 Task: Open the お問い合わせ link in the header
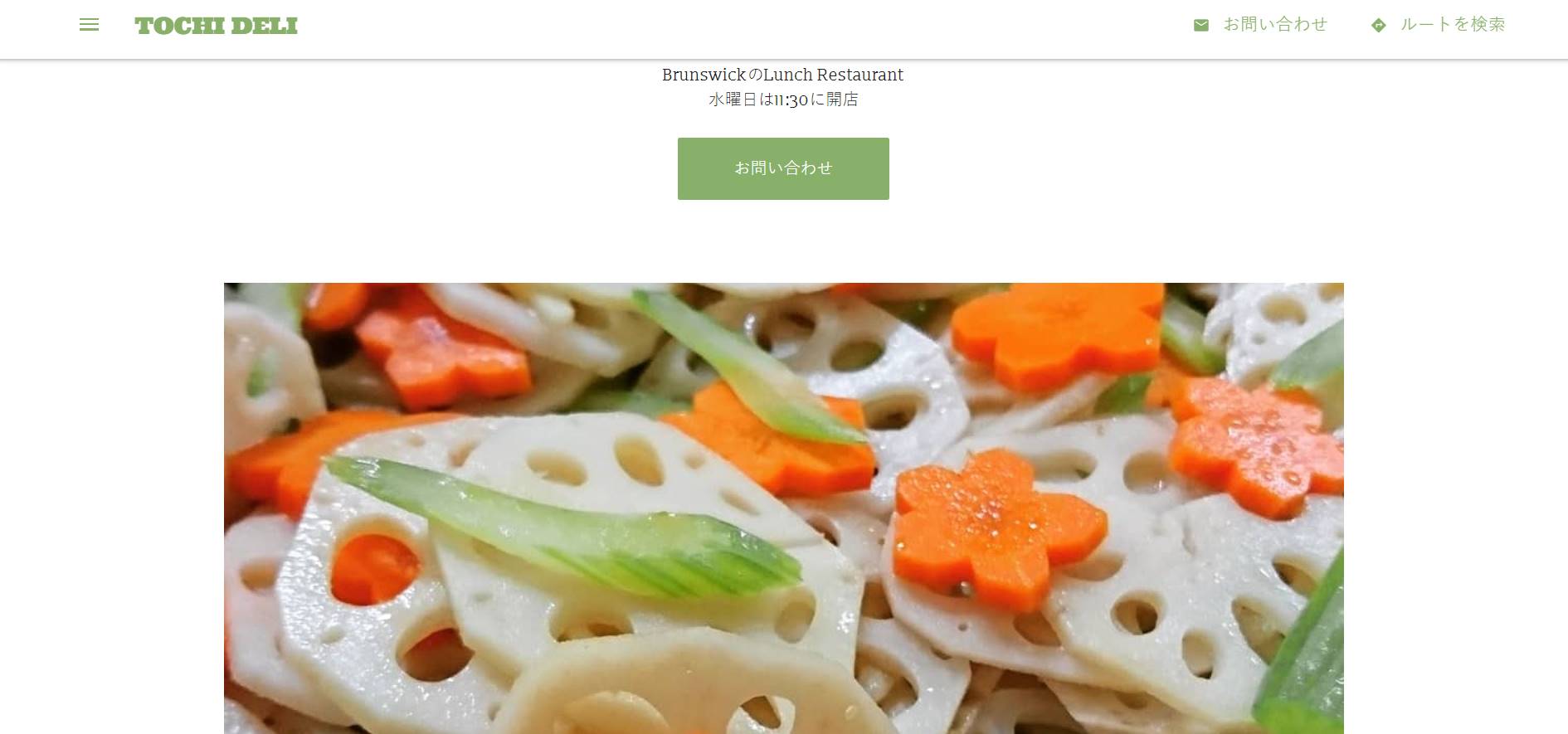point(1275,25)
